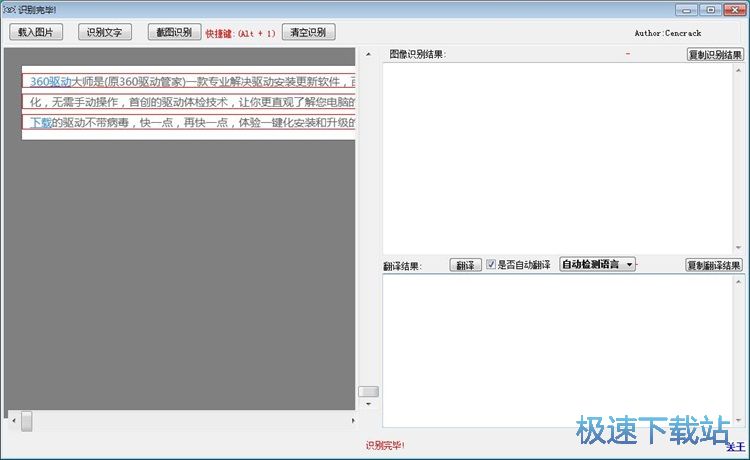Click inside the 翻译结果 text area
Viewport: 750px width, 460px height.
[x=558, y=350]
